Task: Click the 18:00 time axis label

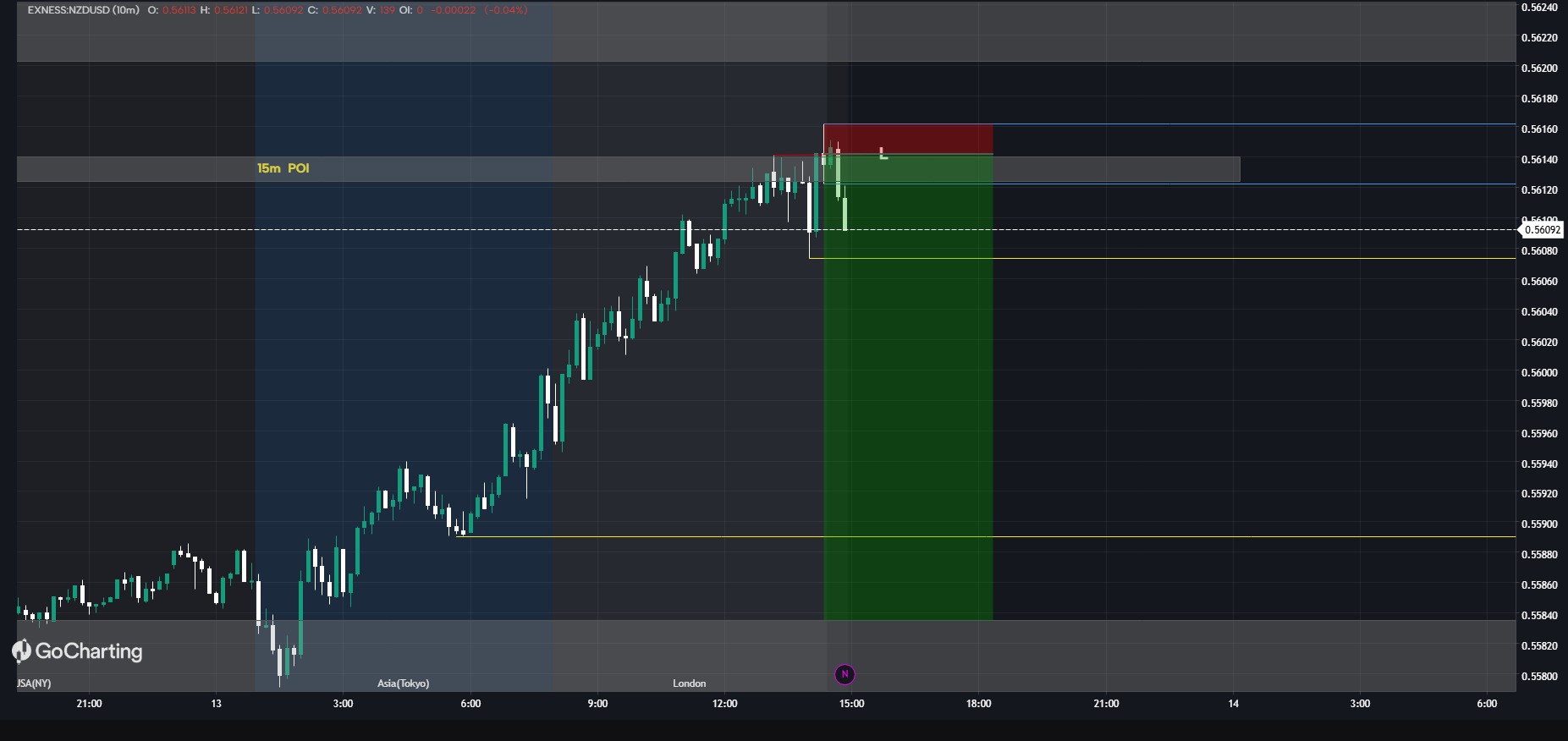Action: pos(978,704)
